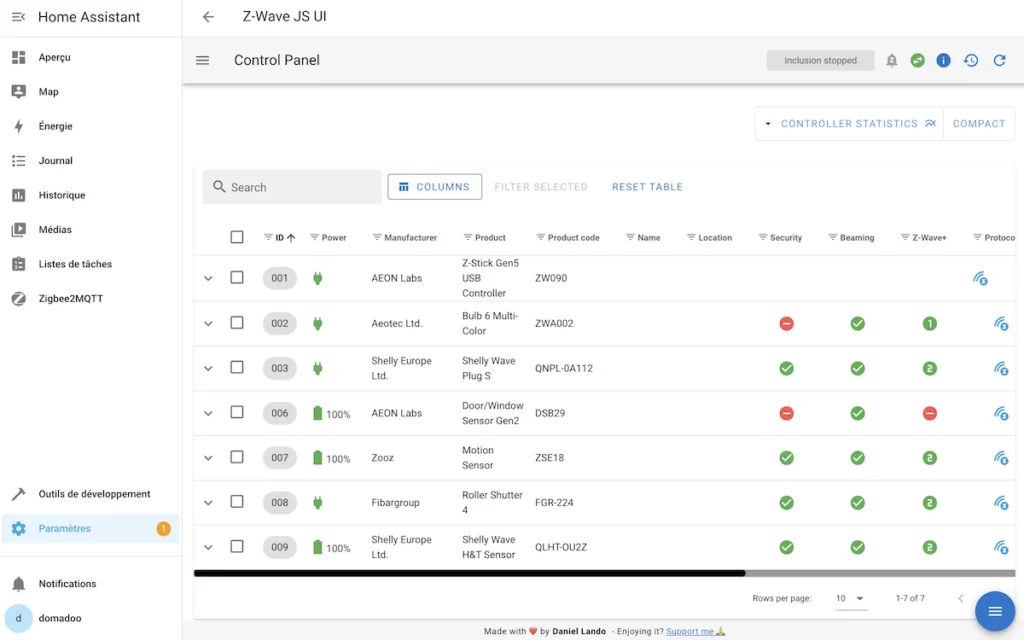Expand the row for node 007 Zooz
1024x640 pixels.
click(x=208, y=458)
